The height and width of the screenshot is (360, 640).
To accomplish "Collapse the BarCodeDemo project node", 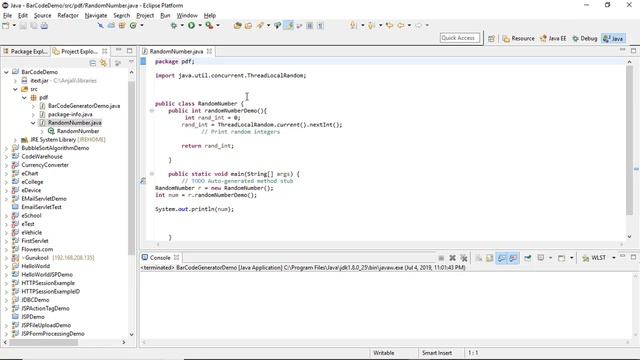I will pos(6,72).
